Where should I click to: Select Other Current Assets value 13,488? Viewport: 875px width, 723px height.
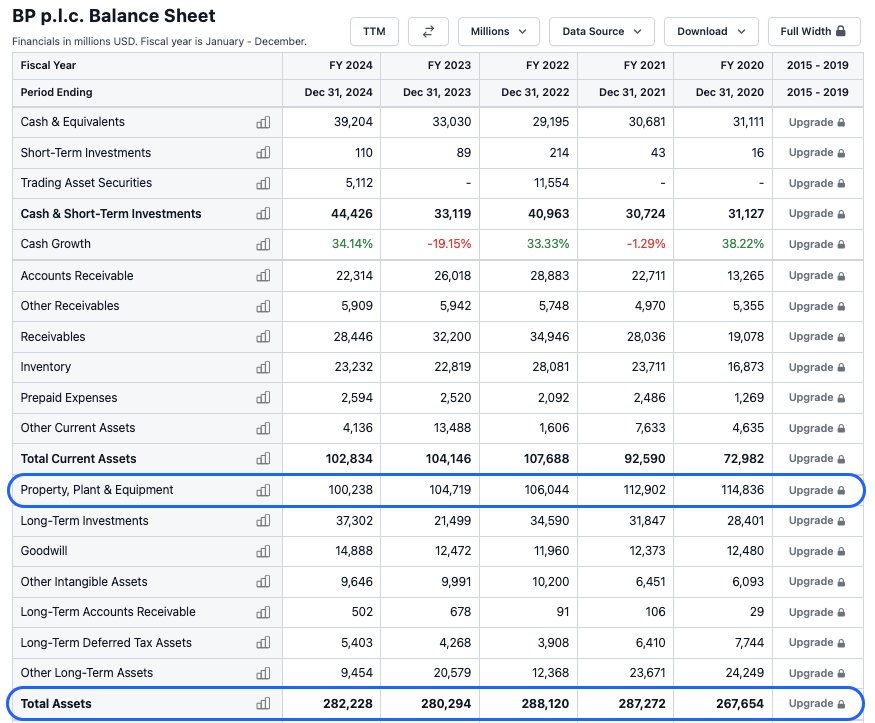(452, 428)
